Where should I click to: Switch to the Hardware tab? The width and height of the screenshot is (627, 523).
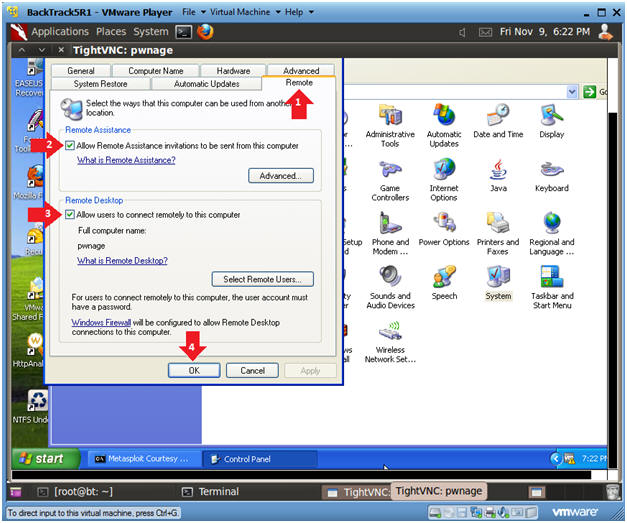(233, 70)
